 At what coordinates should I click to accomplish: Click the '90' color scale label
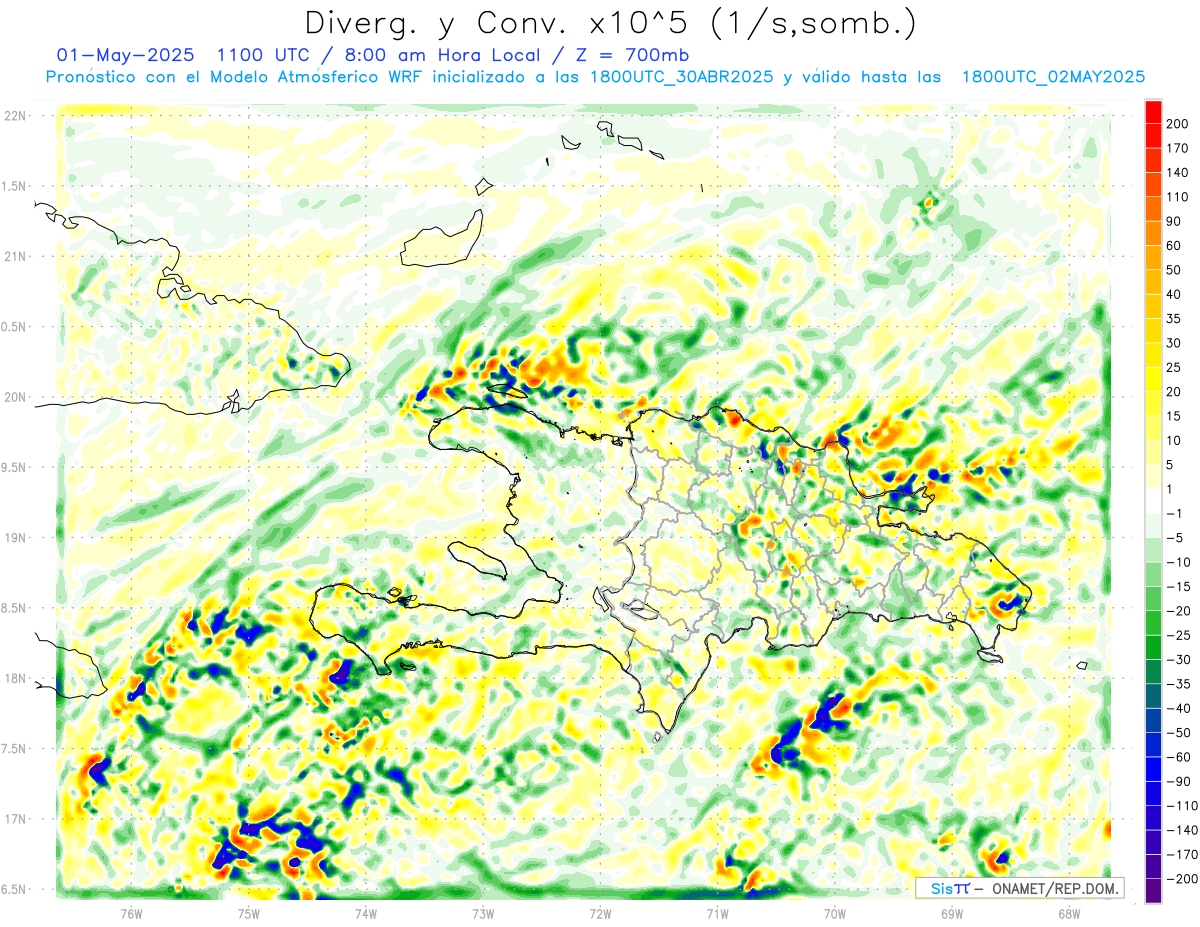(x=1176, y=221)
